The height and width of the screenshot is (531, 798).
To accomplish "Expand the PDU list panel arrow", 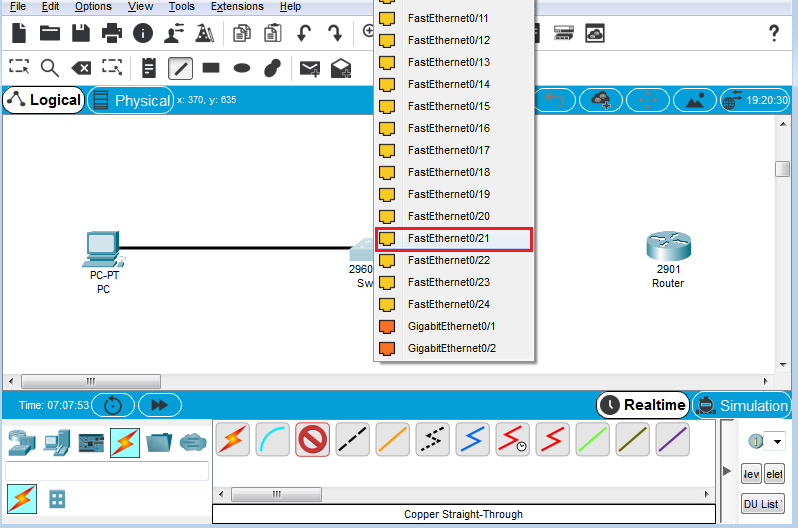I will pyautogui.click(x=727, y=471).
